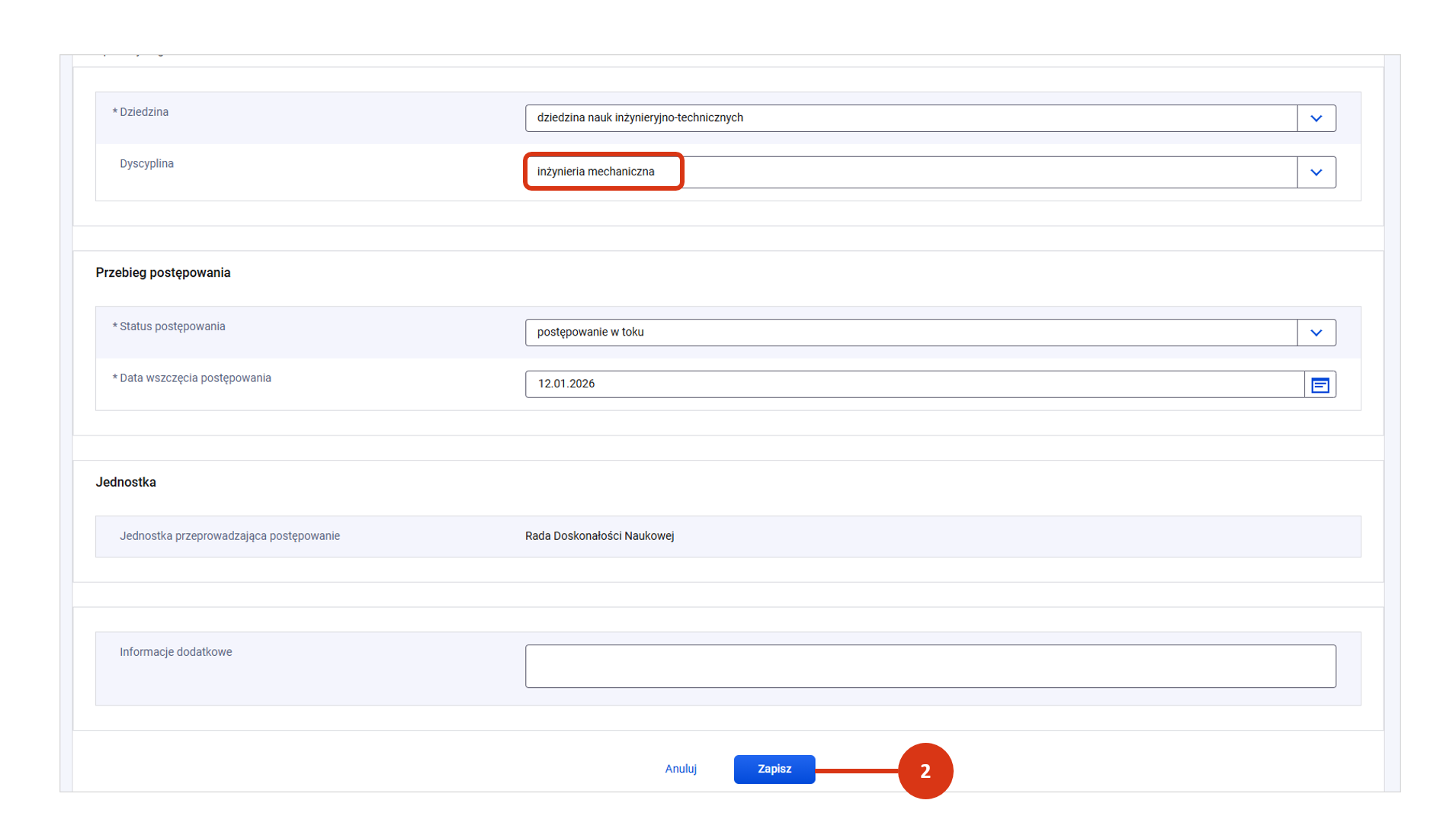The height and width of the screenshot is (813, 1456).
Task: Click the 'Dziedzina' field label
Action: [143, 112]
